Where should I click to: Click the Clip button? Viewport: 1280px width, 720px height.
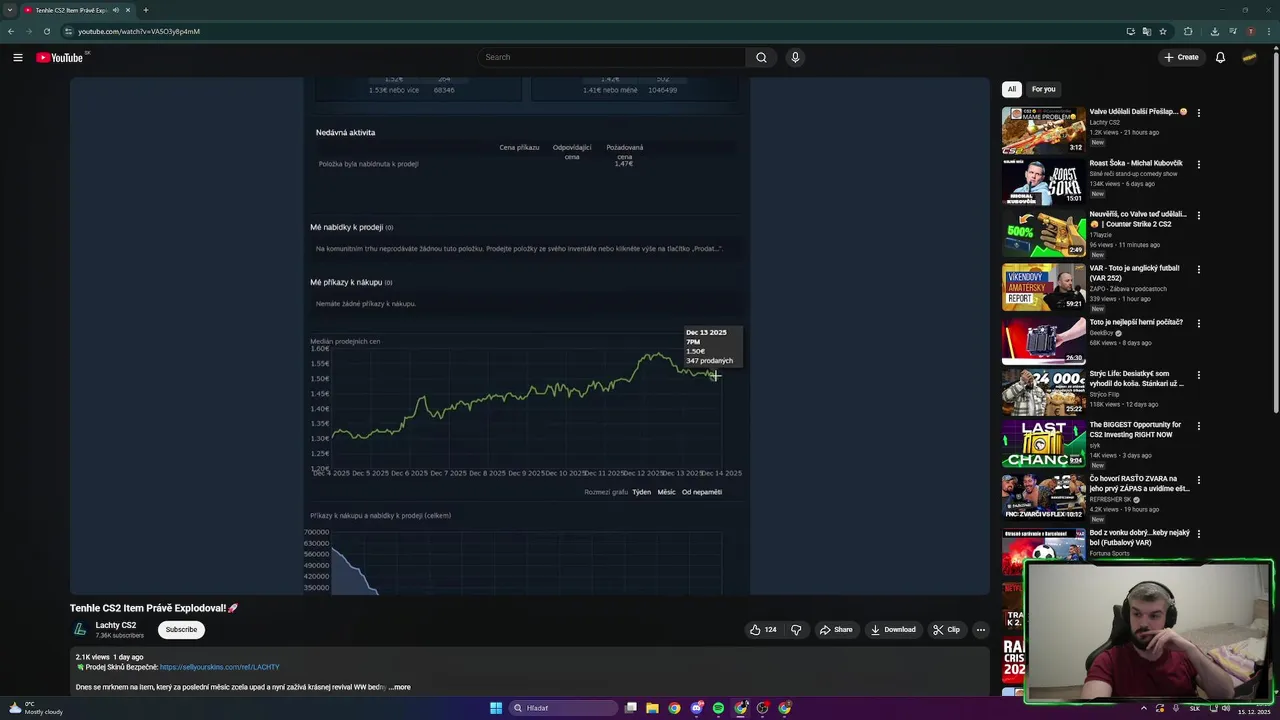click(946, 630)
